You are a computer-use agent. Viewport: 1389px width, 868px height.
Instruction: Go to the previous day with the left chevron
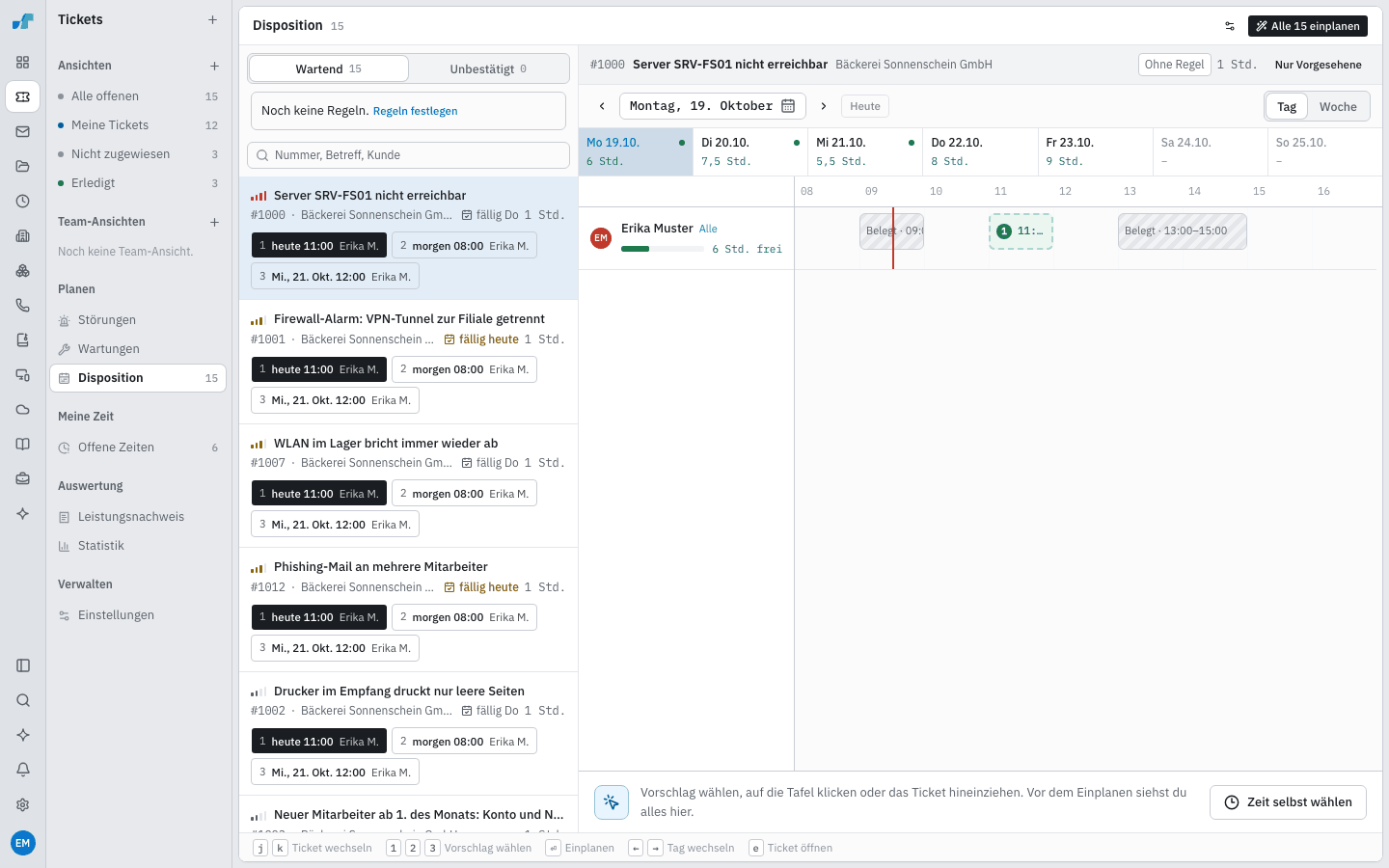click(x=602, y=106)
